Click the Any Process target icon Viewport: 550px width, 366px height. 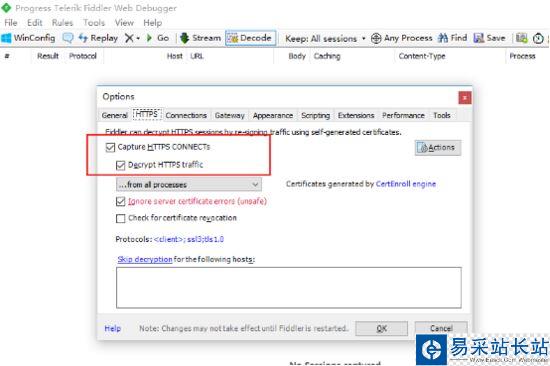(x=376, y=38)
